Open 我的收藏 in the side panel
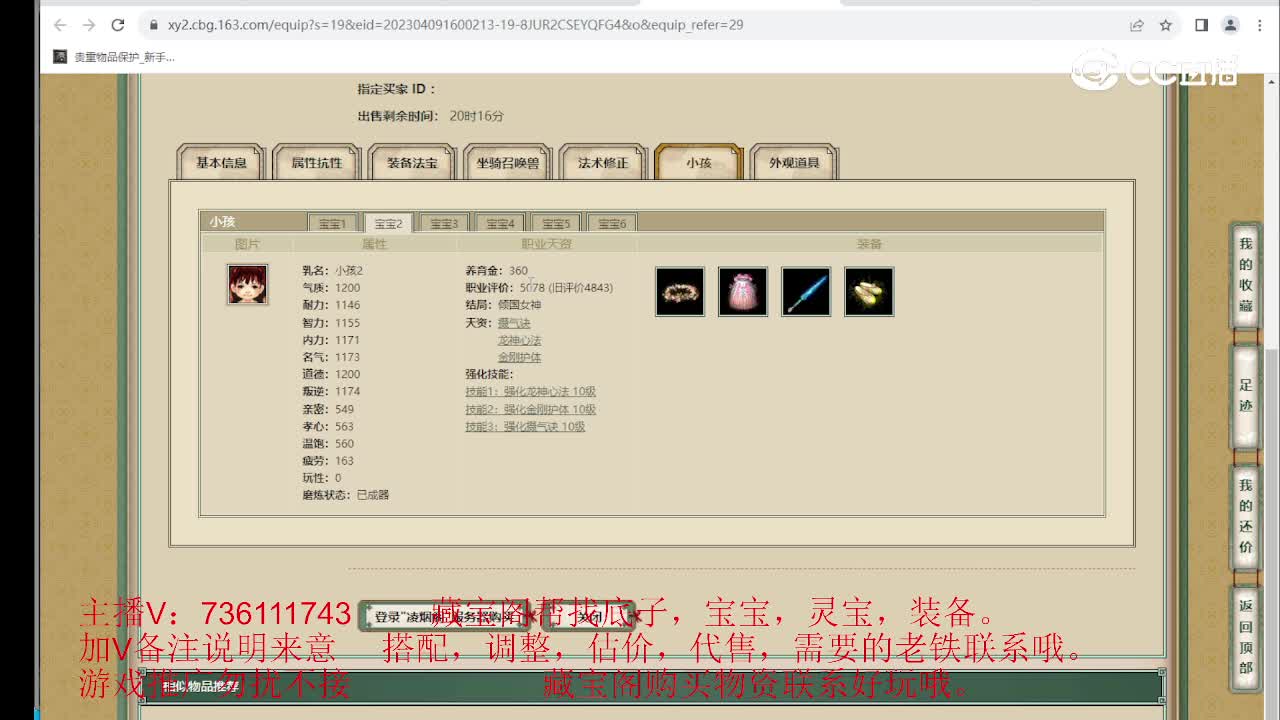Viewport: 1280px width, 720px height. [x=1245, y=275]
